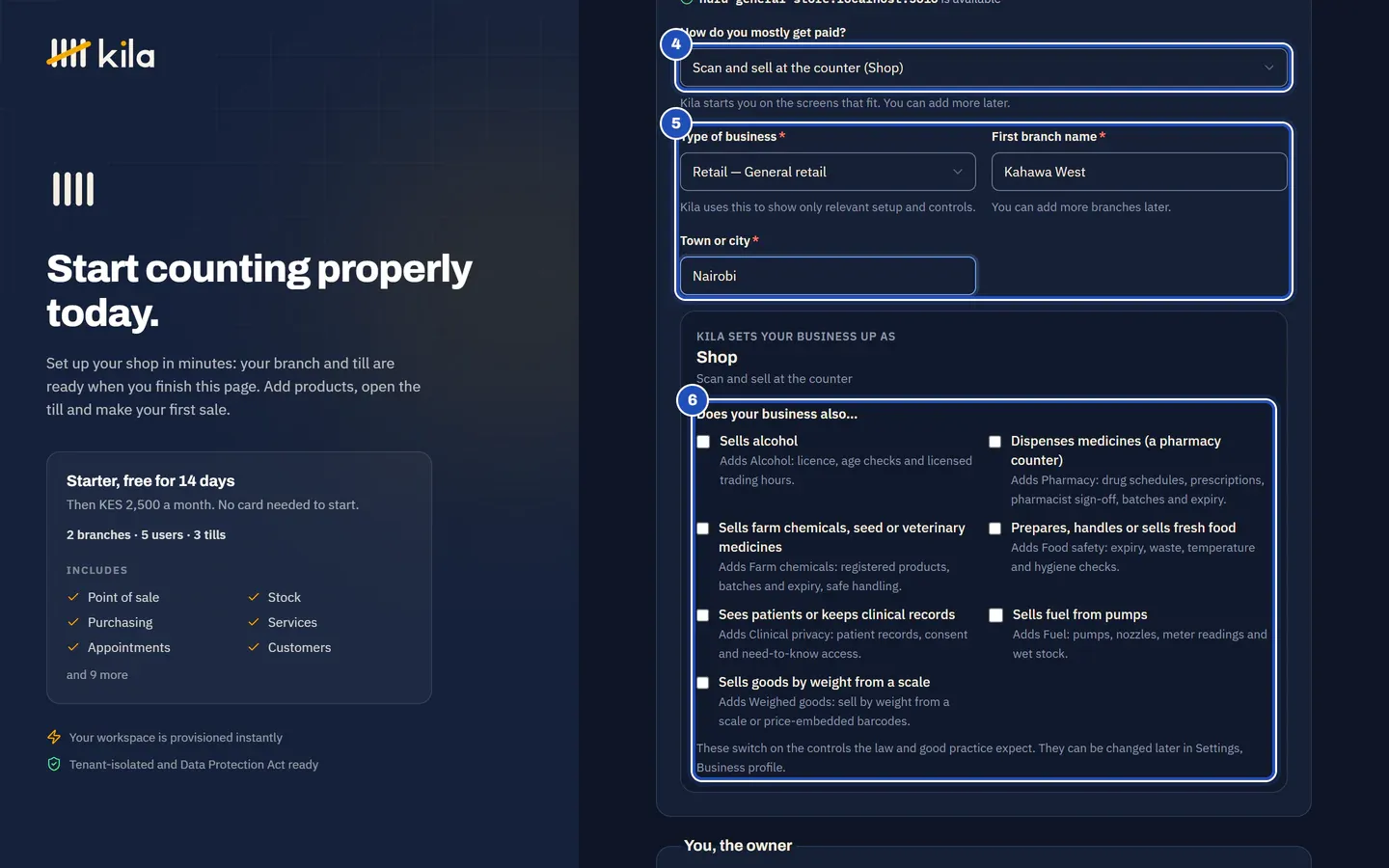This screenshot has height=868, width=1389.
Task: Click the Town or city input field
Action: click(828, 276)
